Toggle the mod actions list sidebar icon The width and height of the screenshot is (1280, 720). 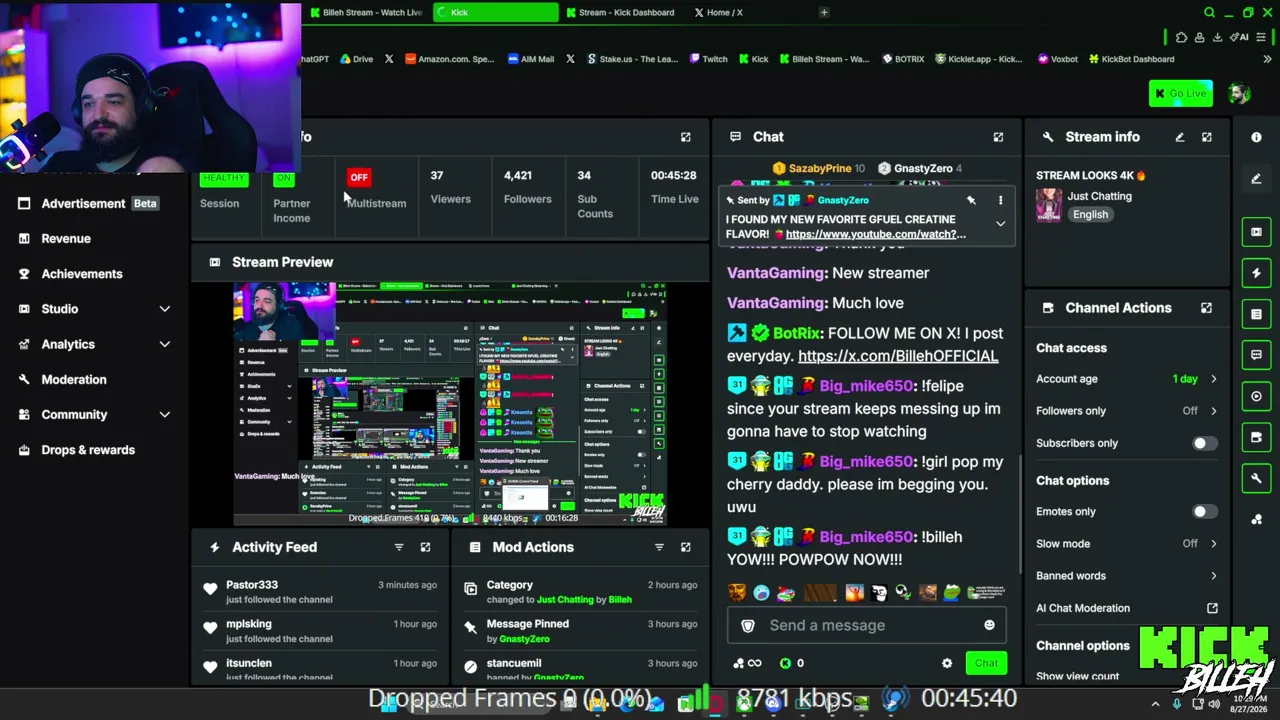pyautogui.click(x=1256, y=314)
